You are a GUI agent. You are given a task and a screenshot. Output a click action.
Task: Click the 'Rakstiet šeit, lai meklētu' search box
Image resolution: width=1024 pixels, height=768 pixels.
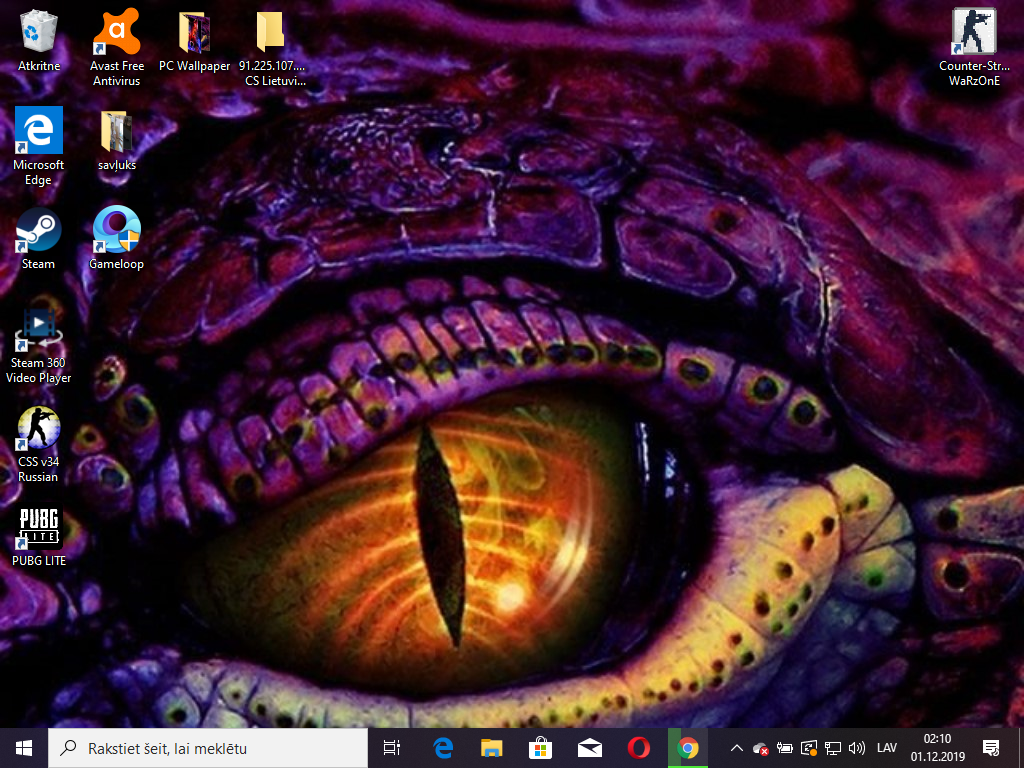pos(208,748)
